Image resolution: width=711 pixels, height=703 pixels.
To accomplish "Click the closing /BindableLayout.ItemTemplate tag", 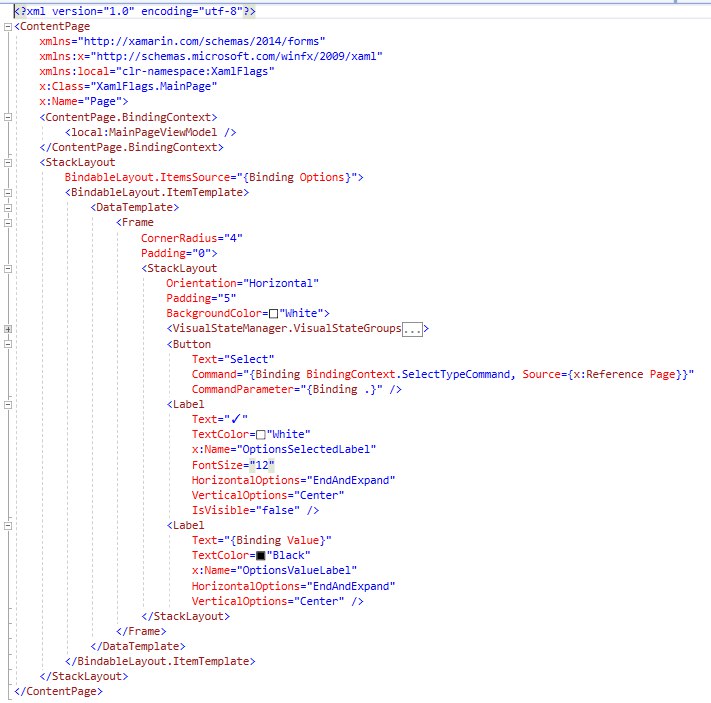I will 160,661.
